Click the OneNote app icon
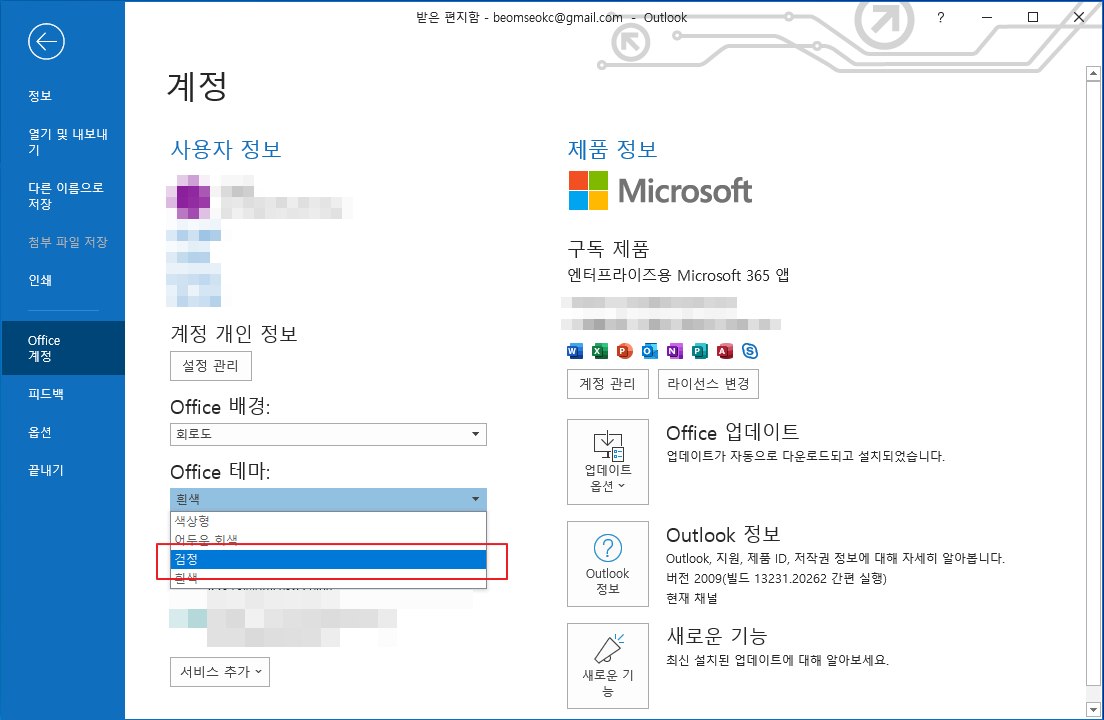This screenshot has width=1104, height=720. [675, 351]
